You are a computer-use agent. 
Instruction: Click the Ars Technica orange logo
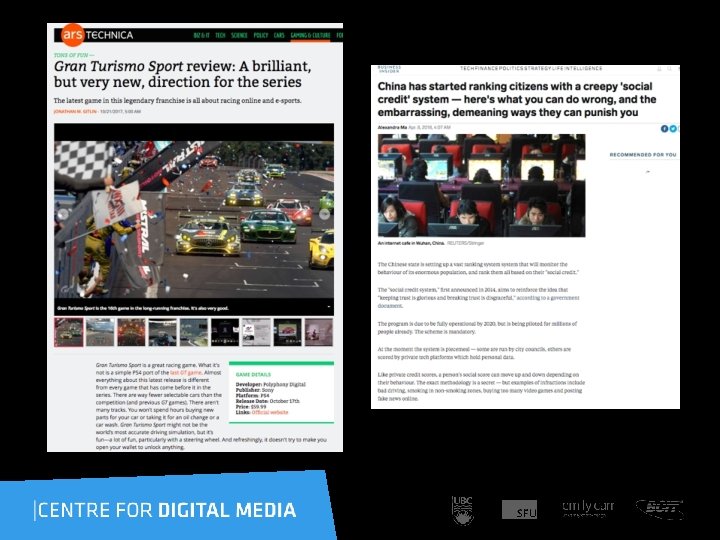pyautogui.click(x=73, y=35)
